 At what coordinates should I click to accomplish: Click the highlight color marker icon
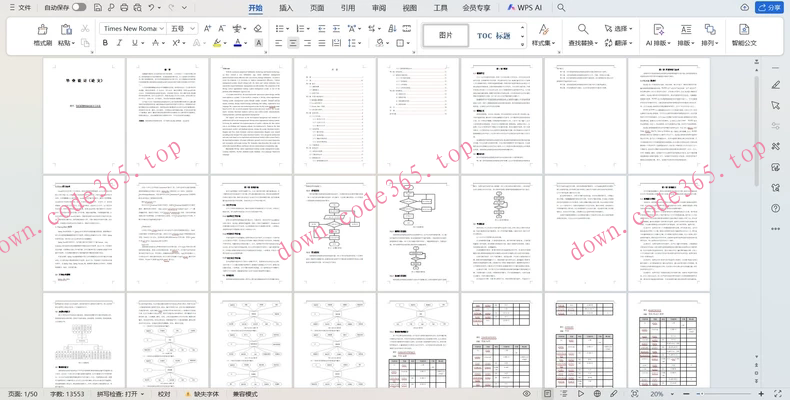click(217, 43)
